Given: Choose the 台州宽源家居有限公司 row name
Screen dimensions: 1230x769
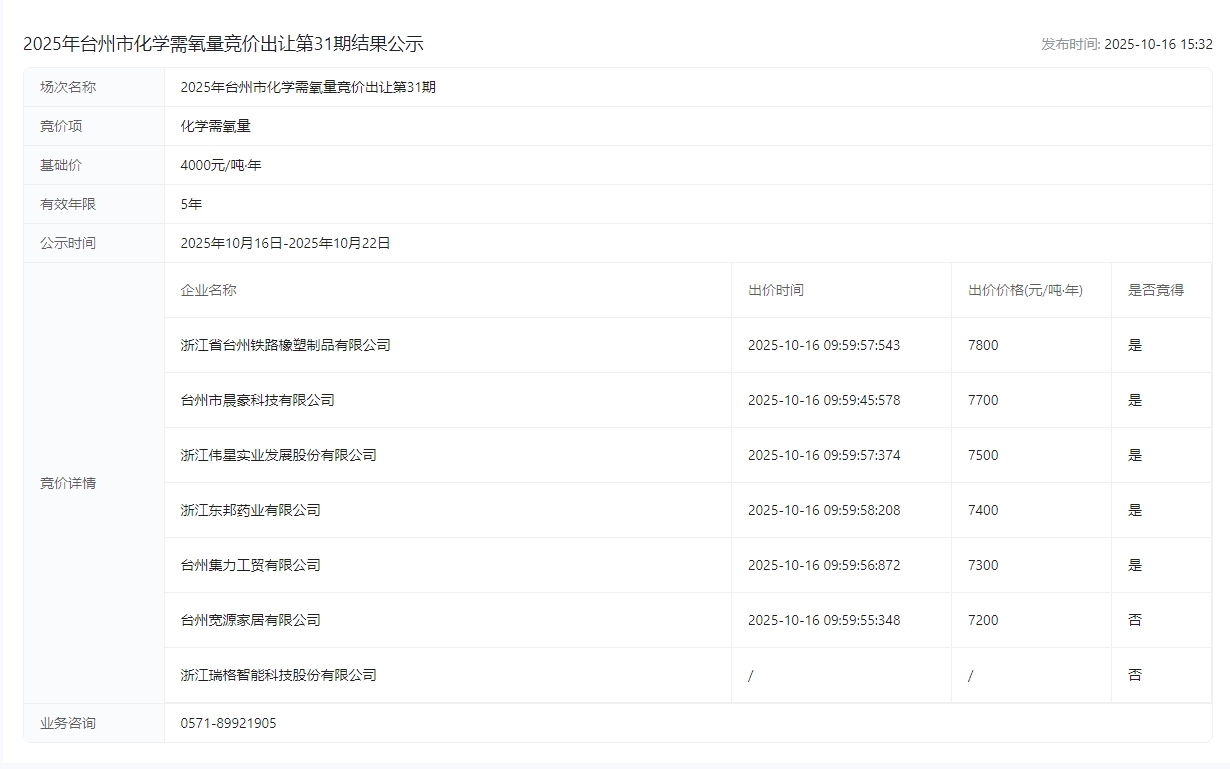Looking at the screenshot, I should pos(250,620).
